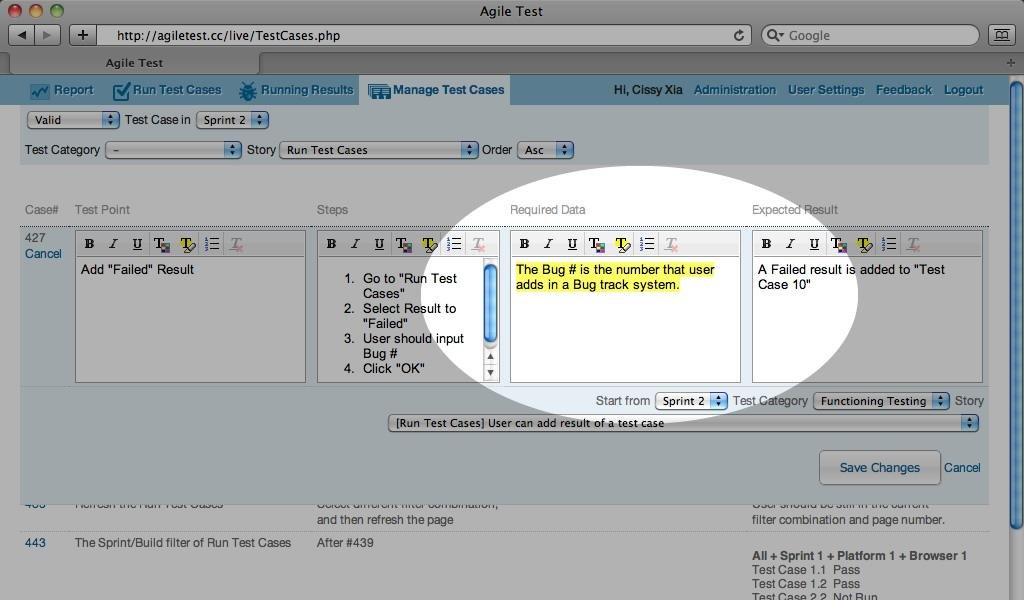Toggle bold in the Test Point editor
Screen dimensions: 1024x600
pos(89,243)
